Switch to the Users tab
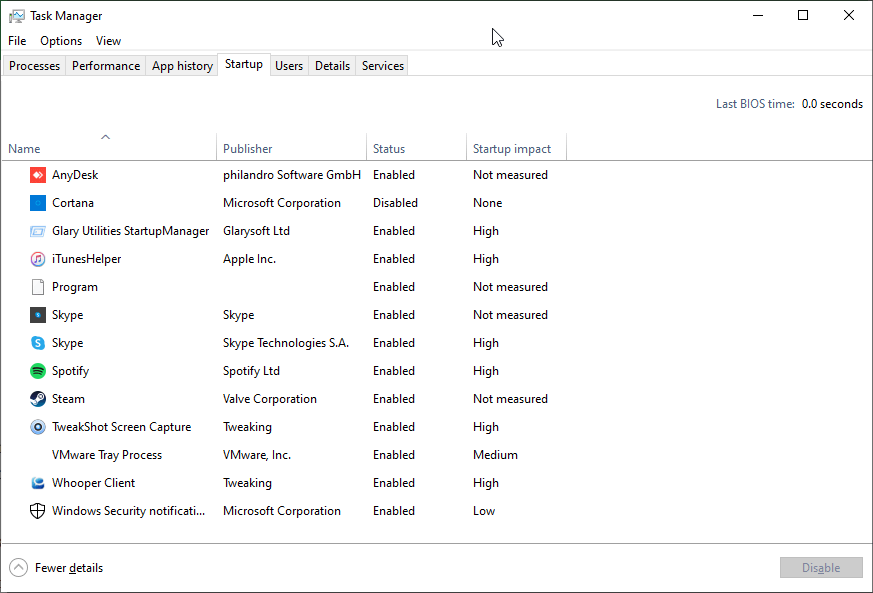 click(289, 66)
